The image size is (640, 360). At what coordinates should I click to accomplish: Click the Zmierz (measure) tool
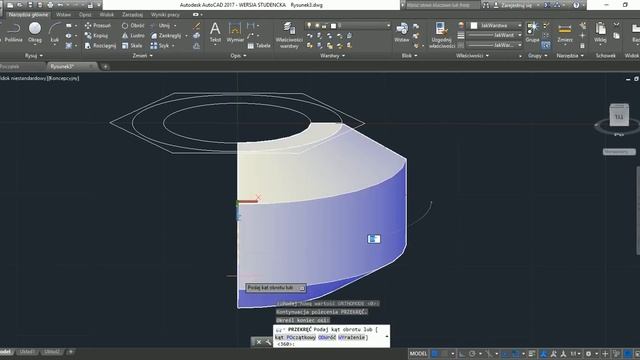click(x=565, y=33)
